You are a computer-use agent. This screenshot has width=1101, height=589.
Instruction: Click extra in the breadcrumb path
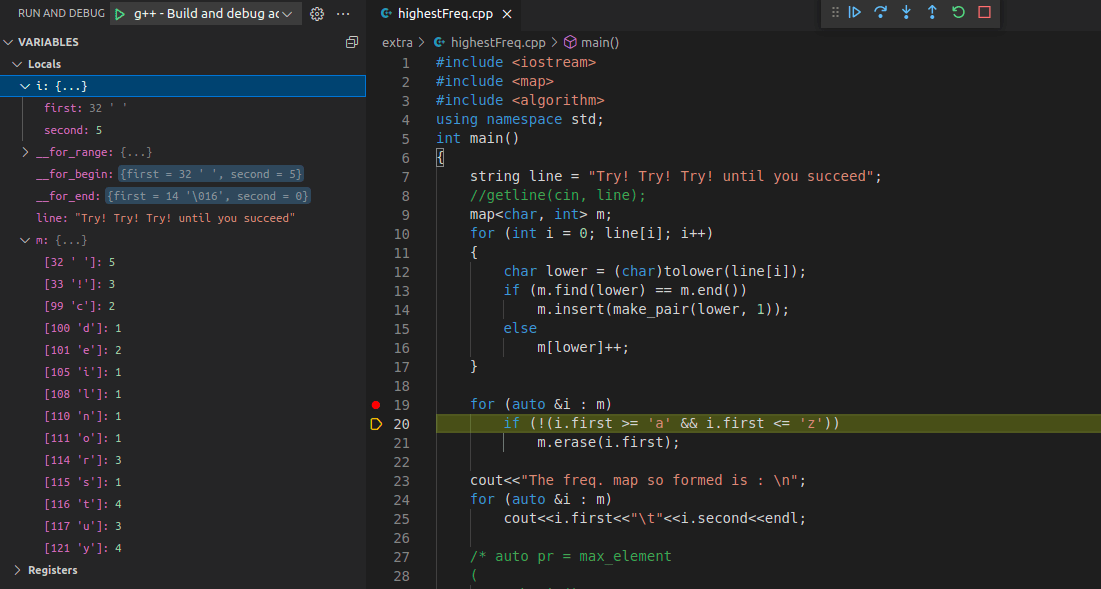tap(398, 42)
